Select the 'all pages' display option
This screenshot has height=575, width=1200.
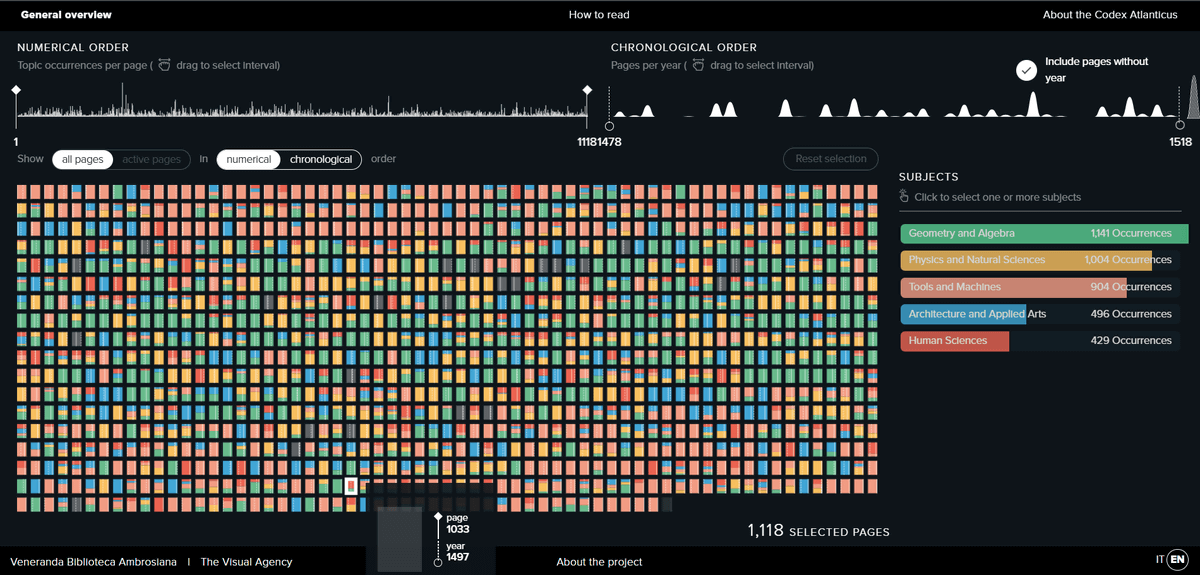click(82, 159)
